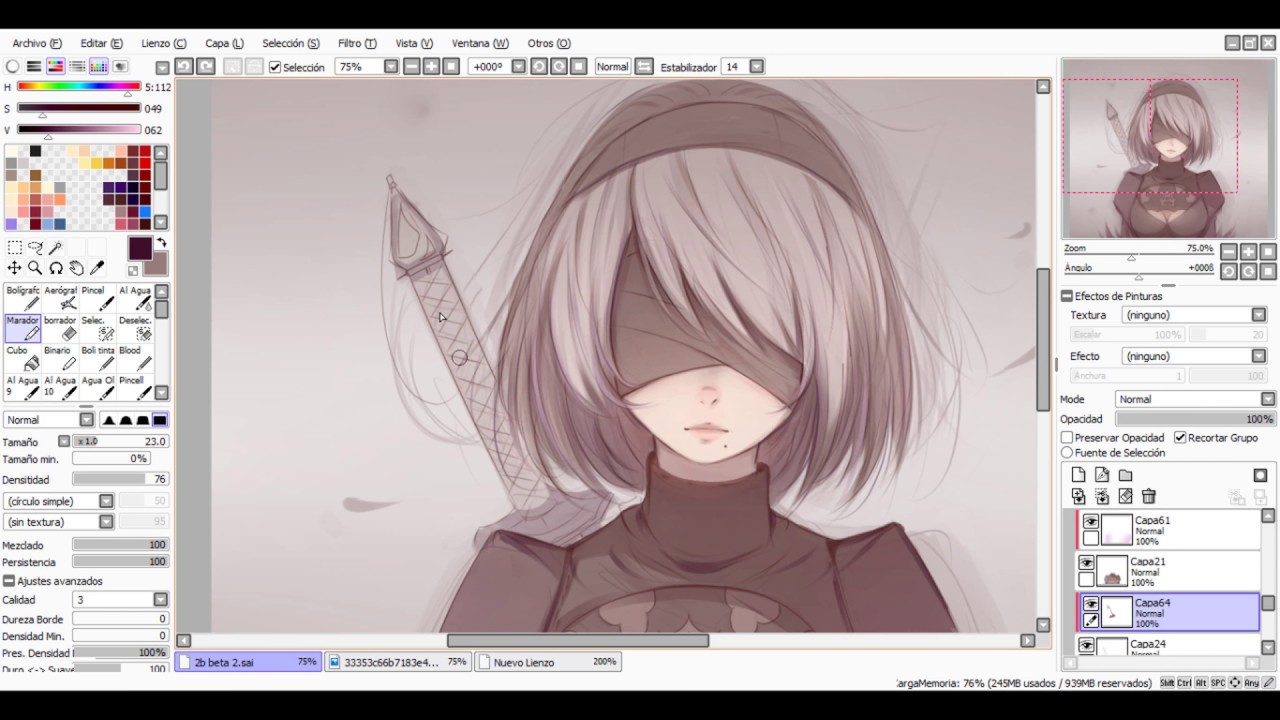Create a new layer in layers panel
The height and width of the screenshot is (720, 1280).
click(x=1078, y=475)
